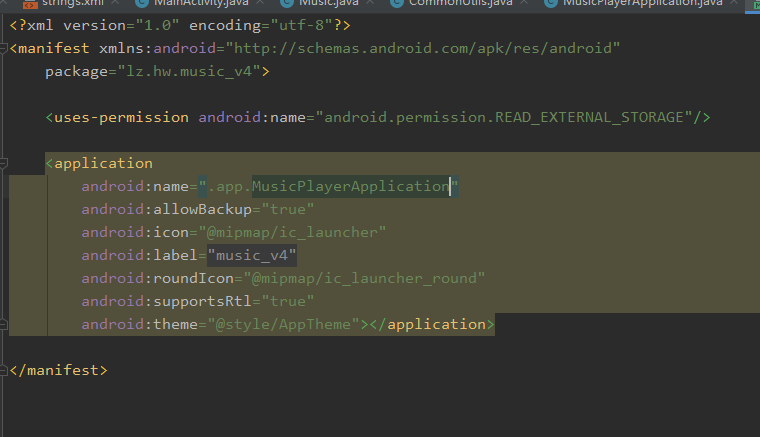Collapse the opening application tag fold marker
This screenshot has width=760, height=437.
point(3,163)
